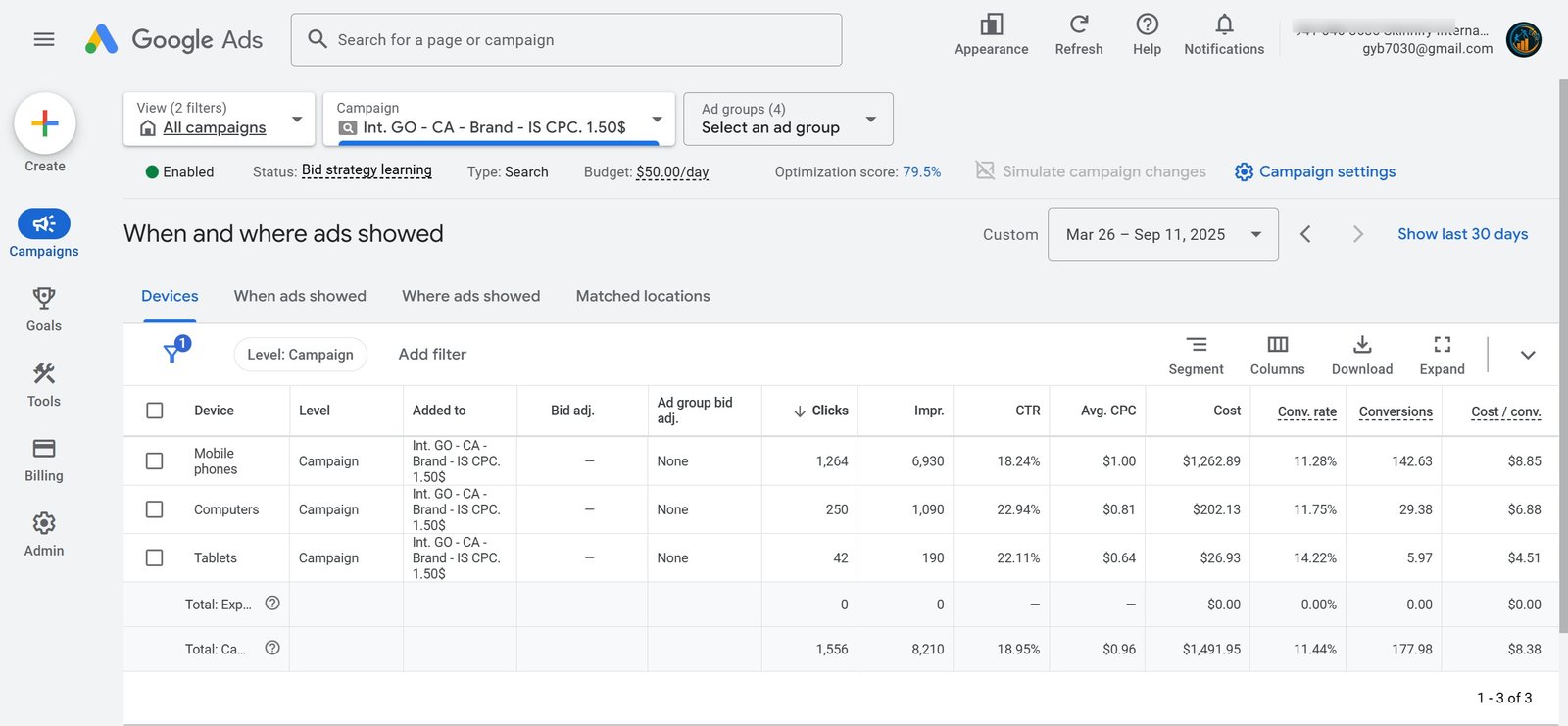Open the account profile avatar
This screenshot has width=1568, height=726.
1524,40
